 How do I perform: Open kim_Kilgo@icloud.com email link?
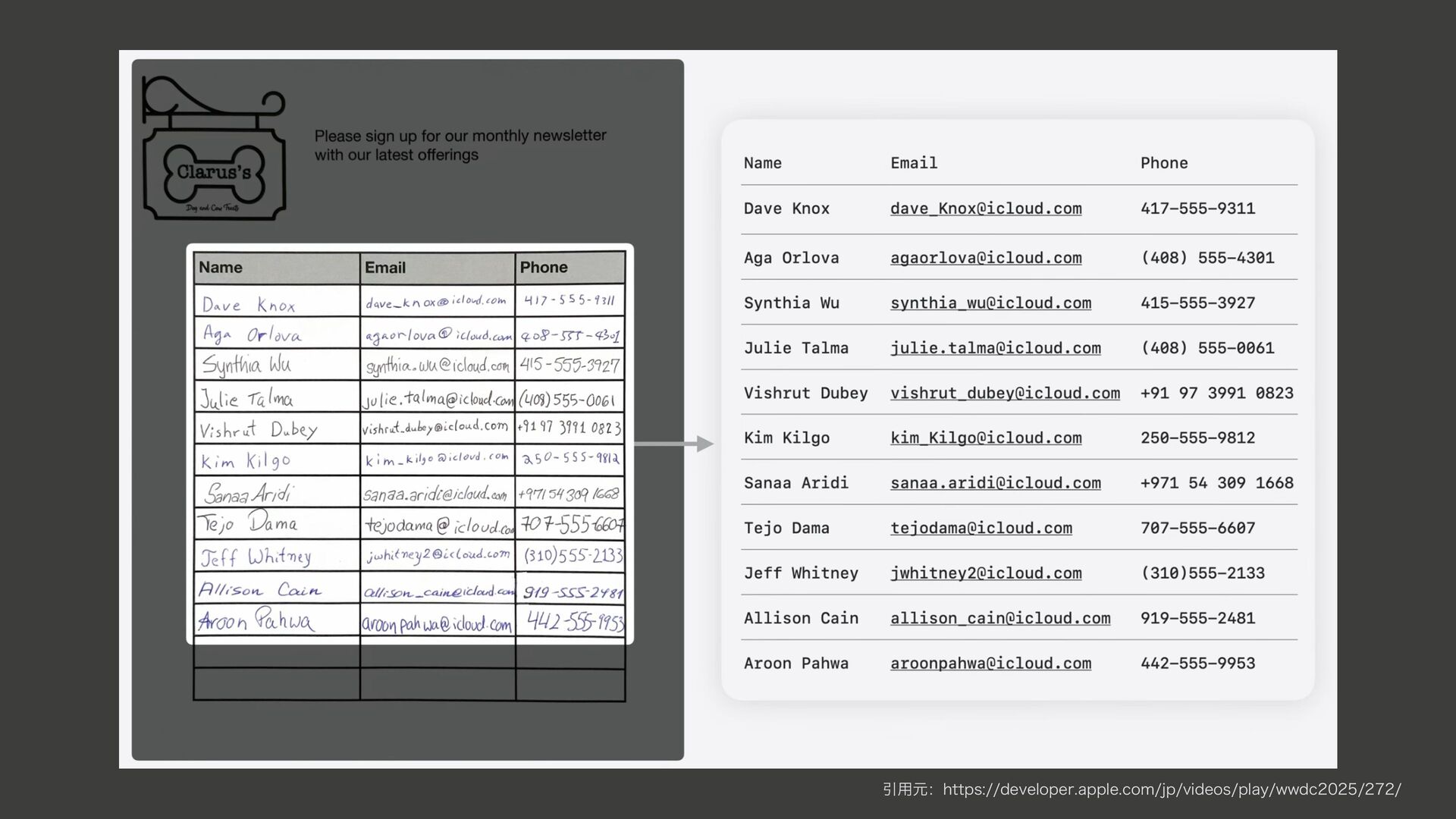[986, 438]
